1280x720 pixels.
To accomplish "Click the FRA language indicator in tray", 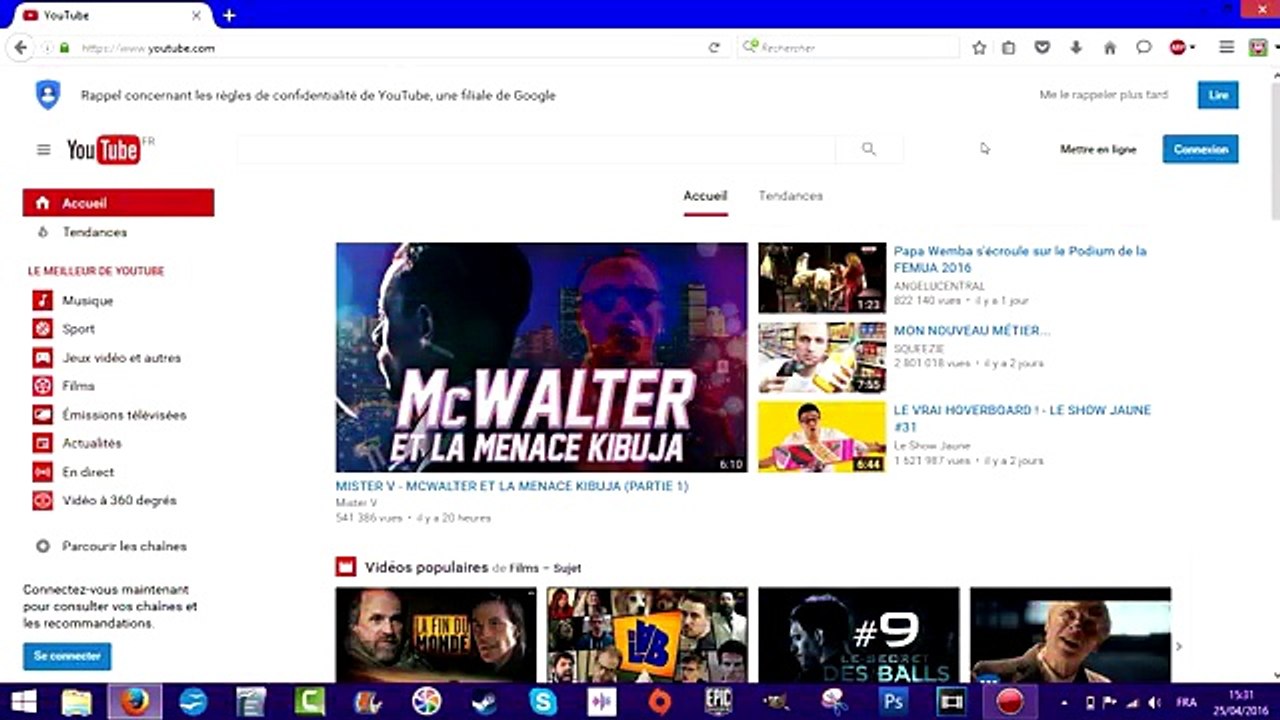I will pos(1186,702).
